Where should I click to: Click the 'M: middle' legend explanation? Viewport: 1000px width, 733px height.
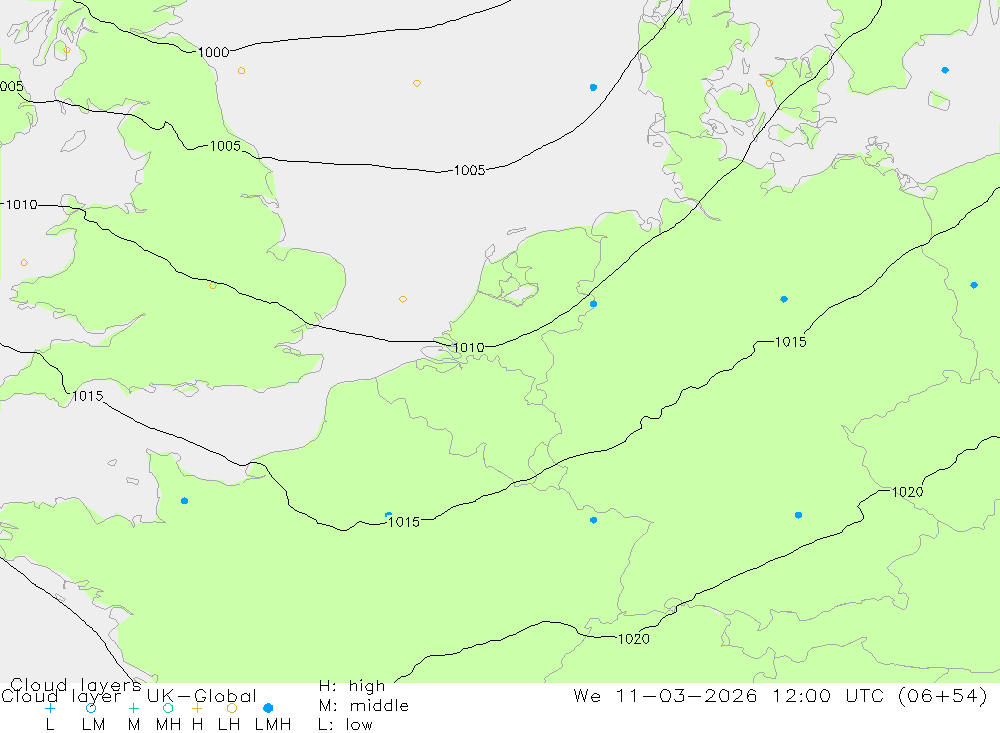364,706
